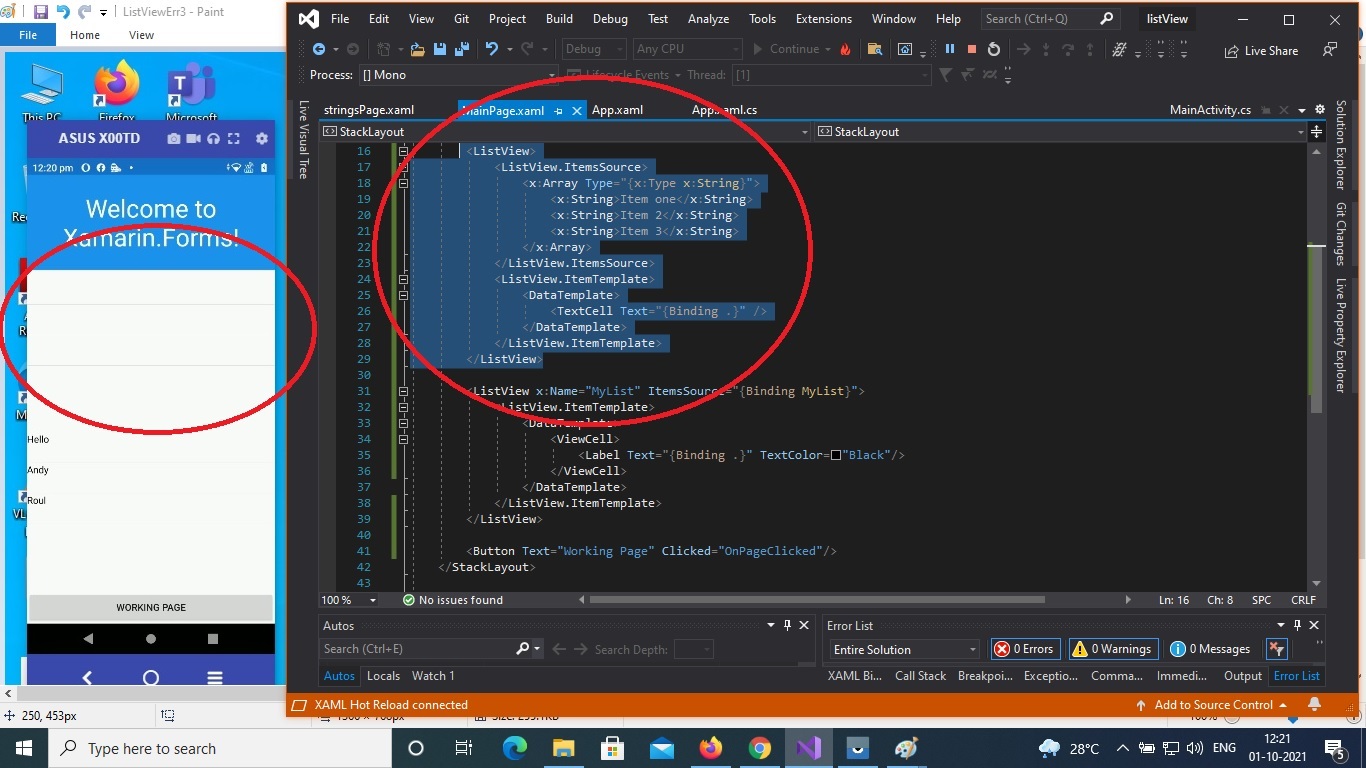The height and width of the screenshot is (768, 1366).
Task: Switch to the Watch 1 tab
Action: coord(433,676)
